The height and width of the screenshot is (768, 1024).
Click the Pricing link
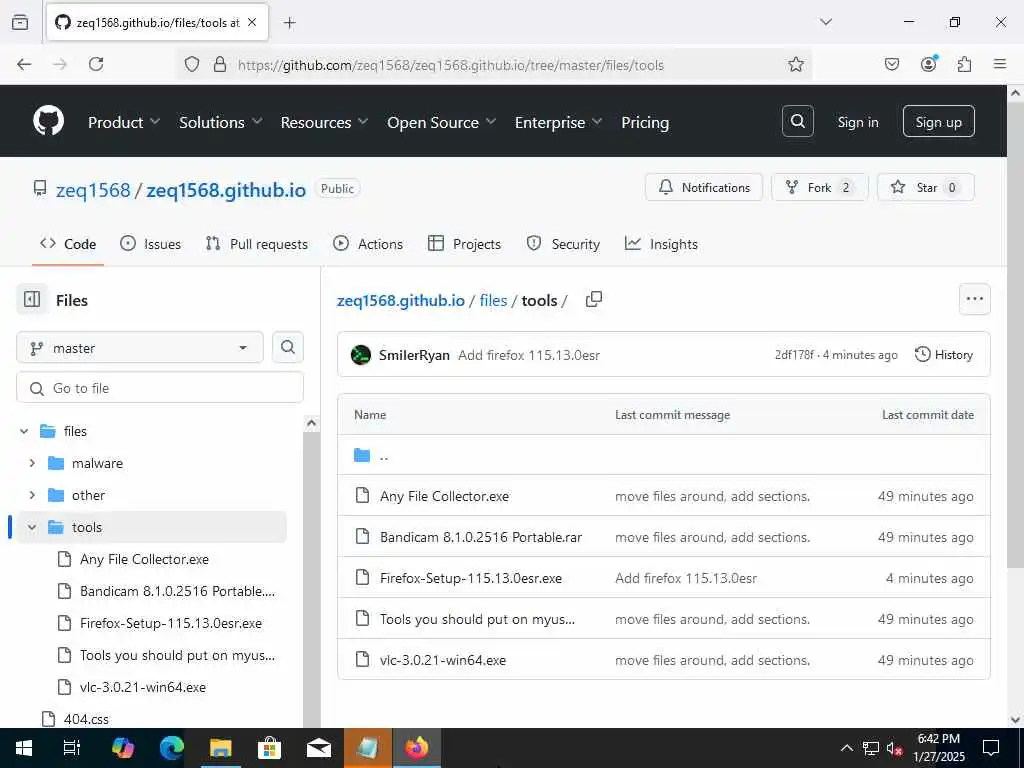pos(645,122)
